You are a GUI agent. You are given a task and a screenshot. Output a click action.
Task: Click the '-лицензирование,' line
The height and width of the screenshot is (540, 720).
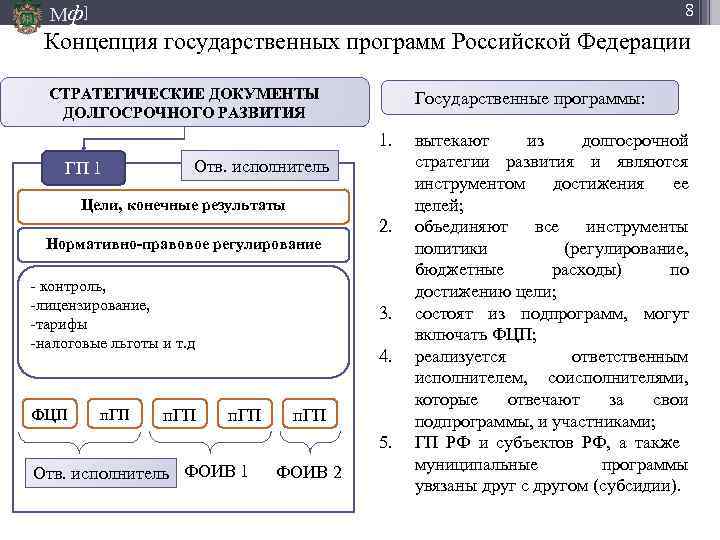pyautogui.click(x=90, y=306)
